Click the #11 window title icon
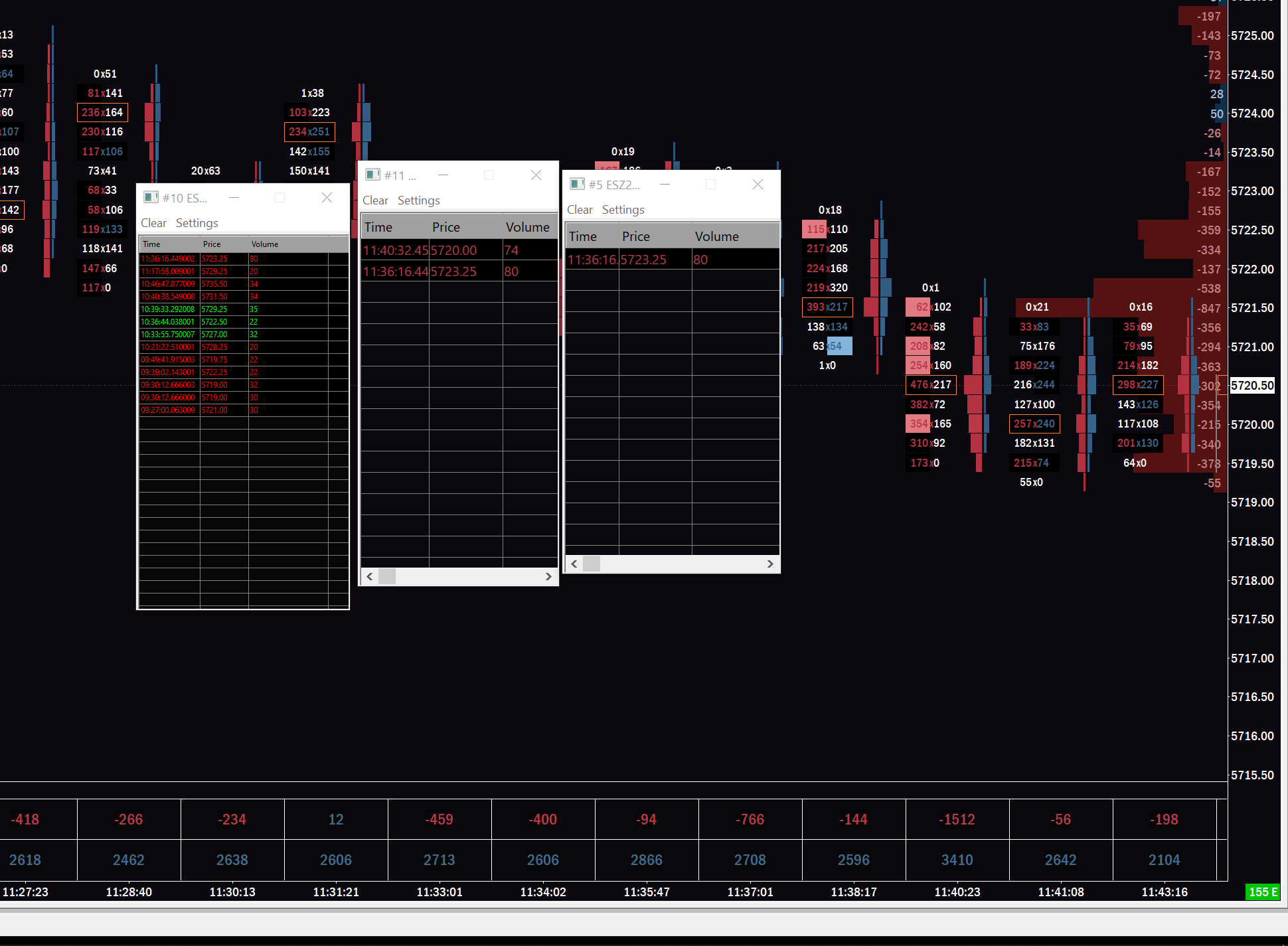 click(x=372, y=175)
